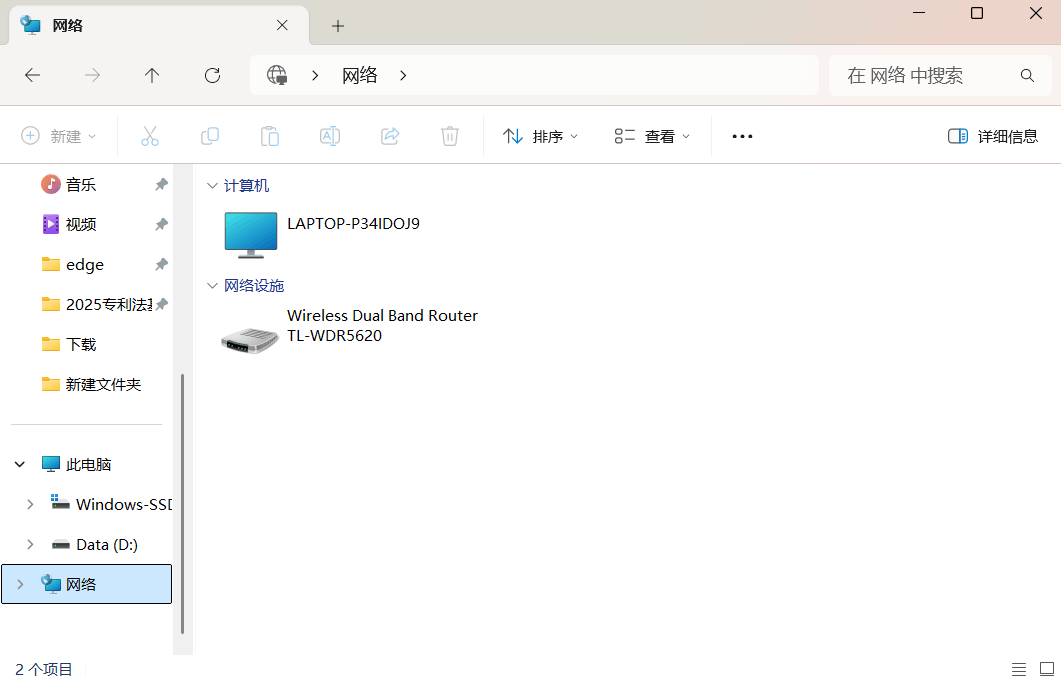The image size is (1061, 679).
Task: Select Windows-SSD drive in sidebar
Action: (124, 504)
